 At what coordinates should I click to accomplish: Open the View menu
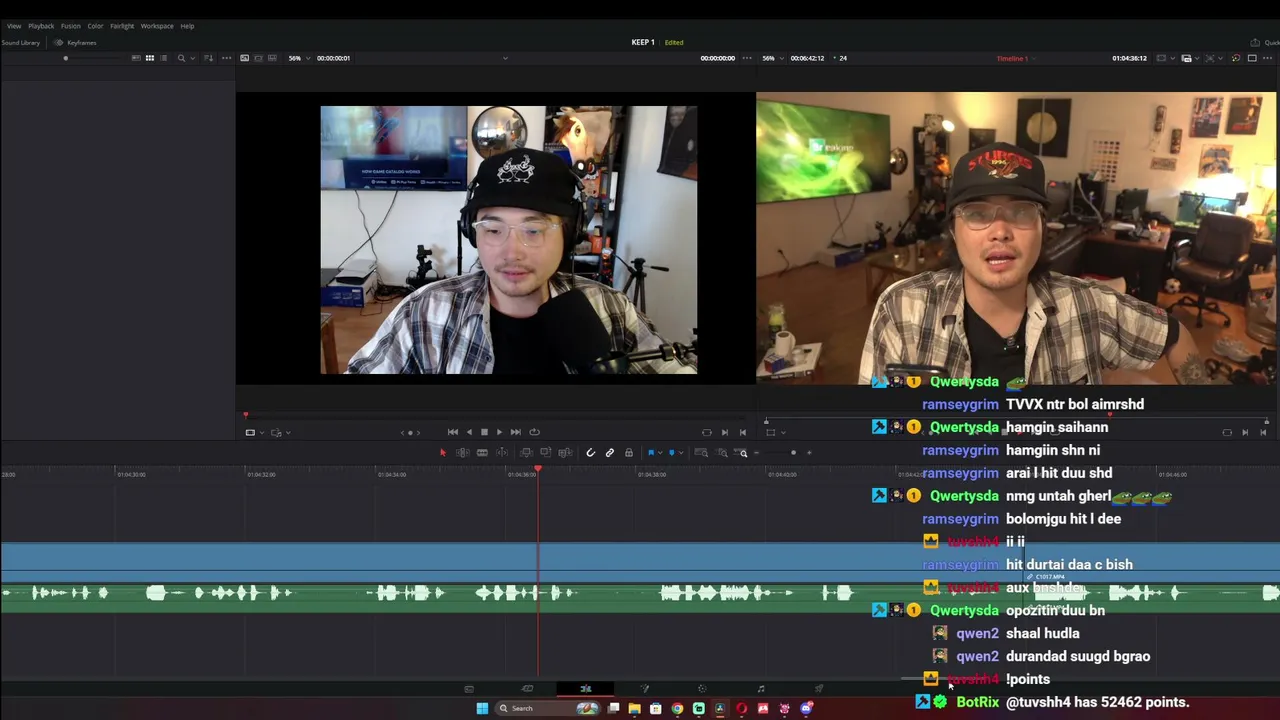tap(14, 26)
